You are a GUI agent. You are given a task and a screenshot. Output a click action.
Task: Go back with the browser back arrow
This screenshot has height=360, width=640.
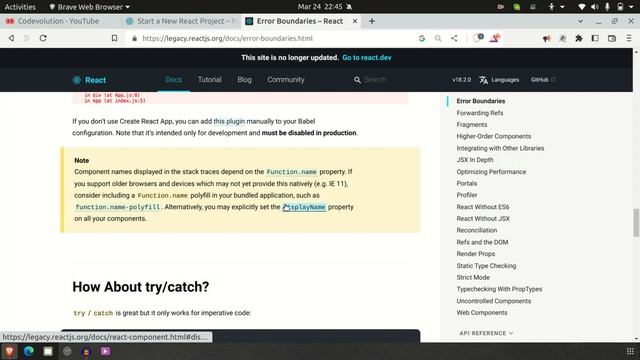[11, 38]
